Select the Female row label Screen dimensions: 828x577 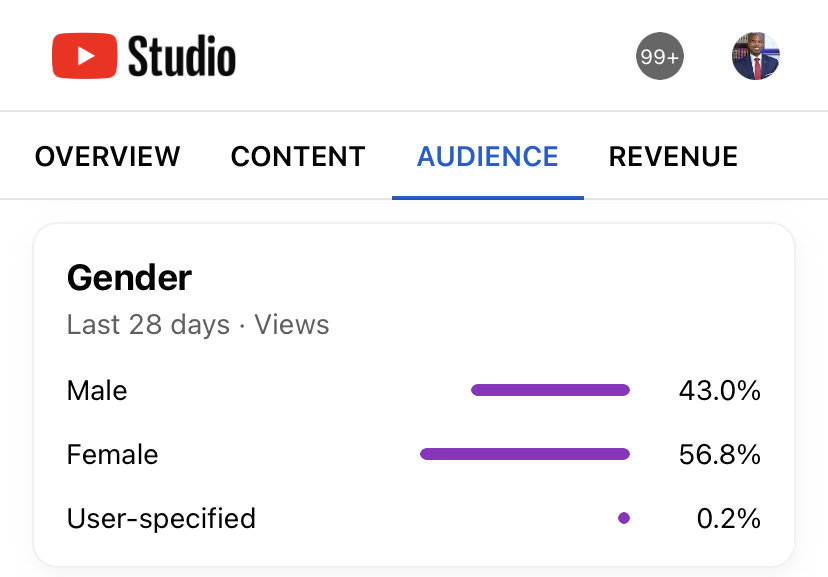click(x=112, y=455)
